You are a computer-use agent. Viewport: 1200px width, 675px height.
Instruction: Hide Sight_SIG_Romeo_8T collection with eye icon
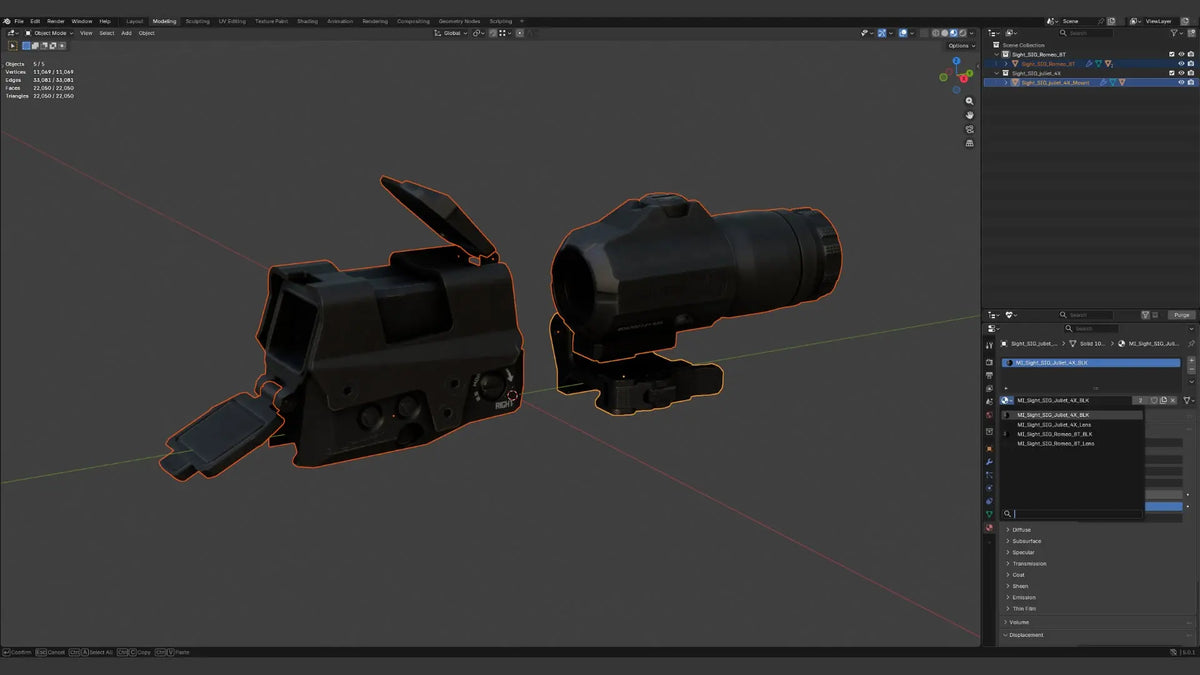(1181, 54)
